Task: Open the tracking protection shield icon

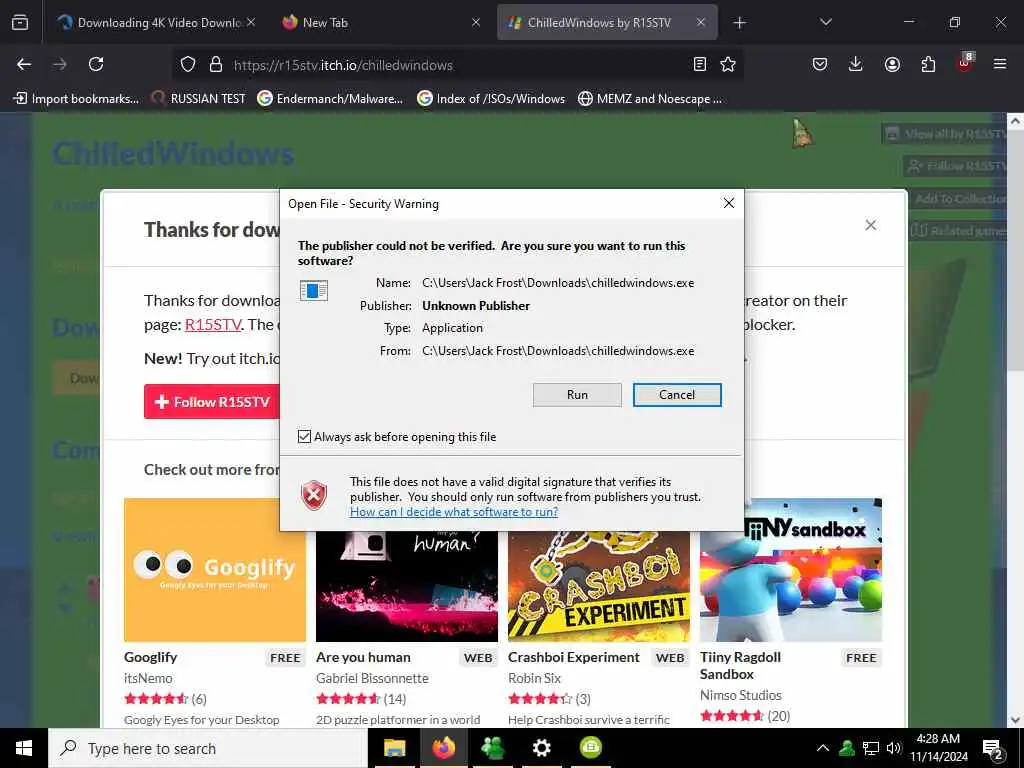Action: pyautogui.click(x=188, y=65)
